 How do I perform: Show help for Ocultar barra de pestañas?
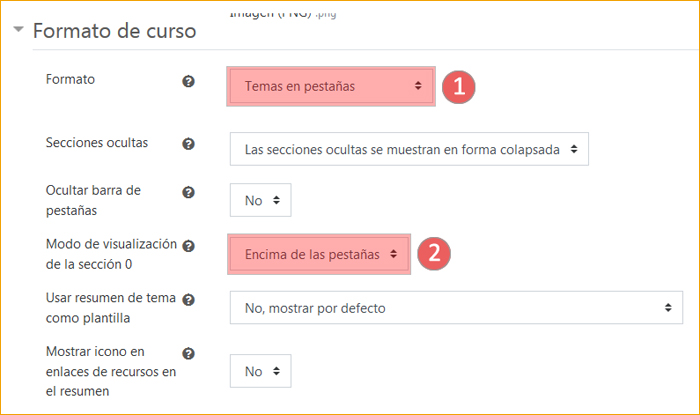tap(188, 191)
